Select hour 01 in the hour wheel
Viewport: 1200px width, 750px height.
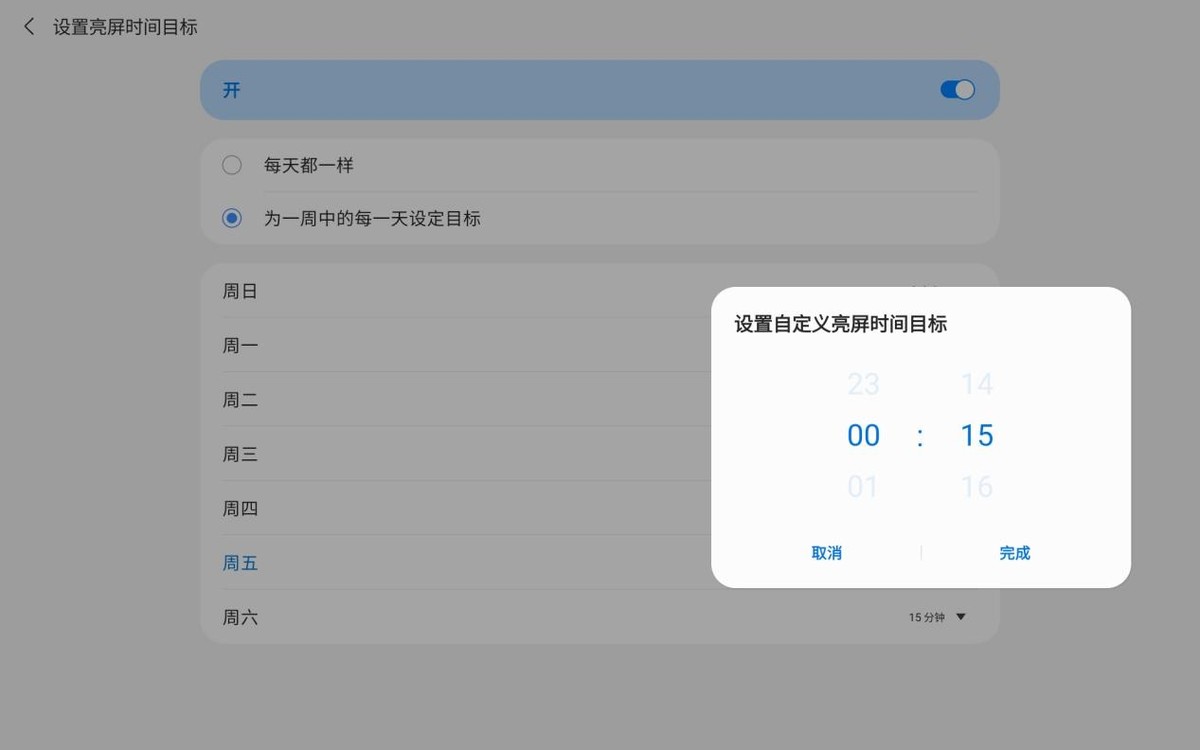[863, 486]
